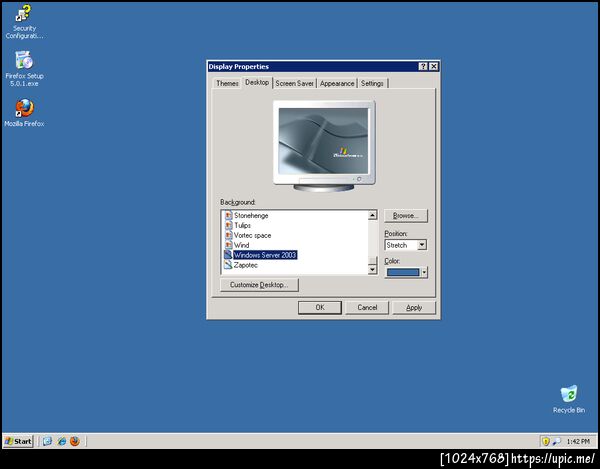Click the Vortec space file icon

(x=228, y=235)
